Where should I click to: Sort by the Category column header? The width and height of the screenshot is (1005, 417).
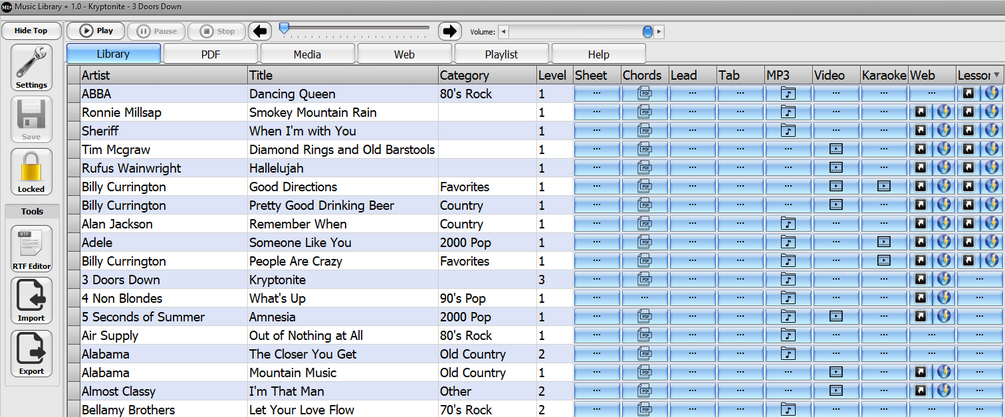487,75
